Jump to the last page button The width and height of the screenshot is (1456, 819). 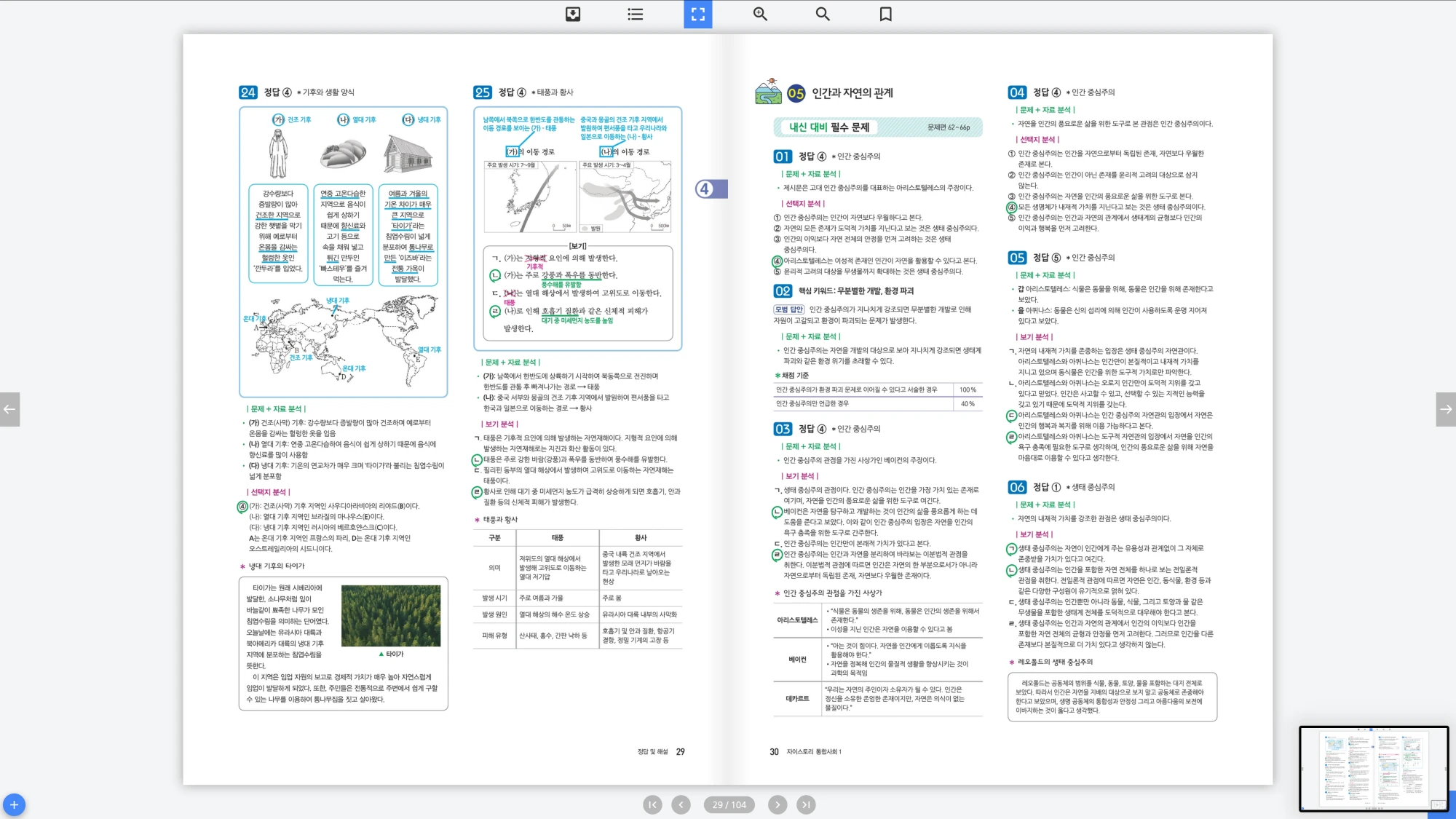[806, 804]
